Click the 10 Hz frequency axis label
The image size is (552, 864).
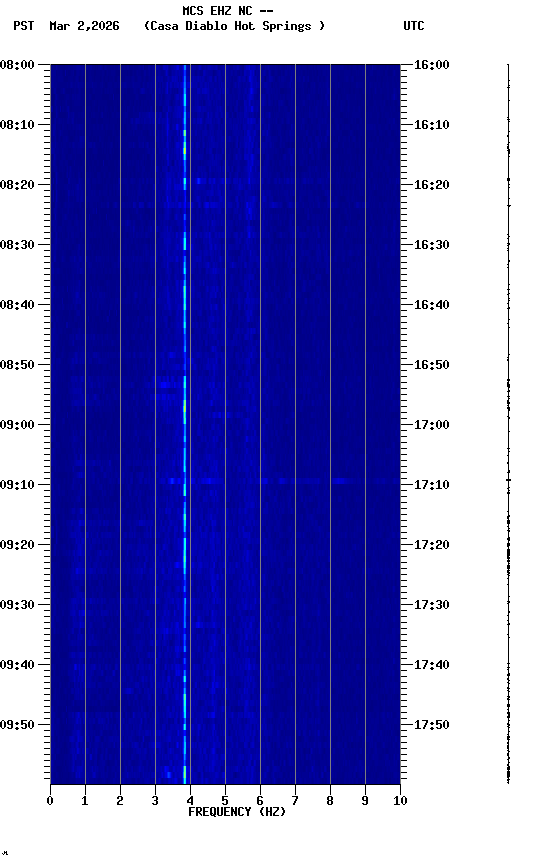[400, 801]
